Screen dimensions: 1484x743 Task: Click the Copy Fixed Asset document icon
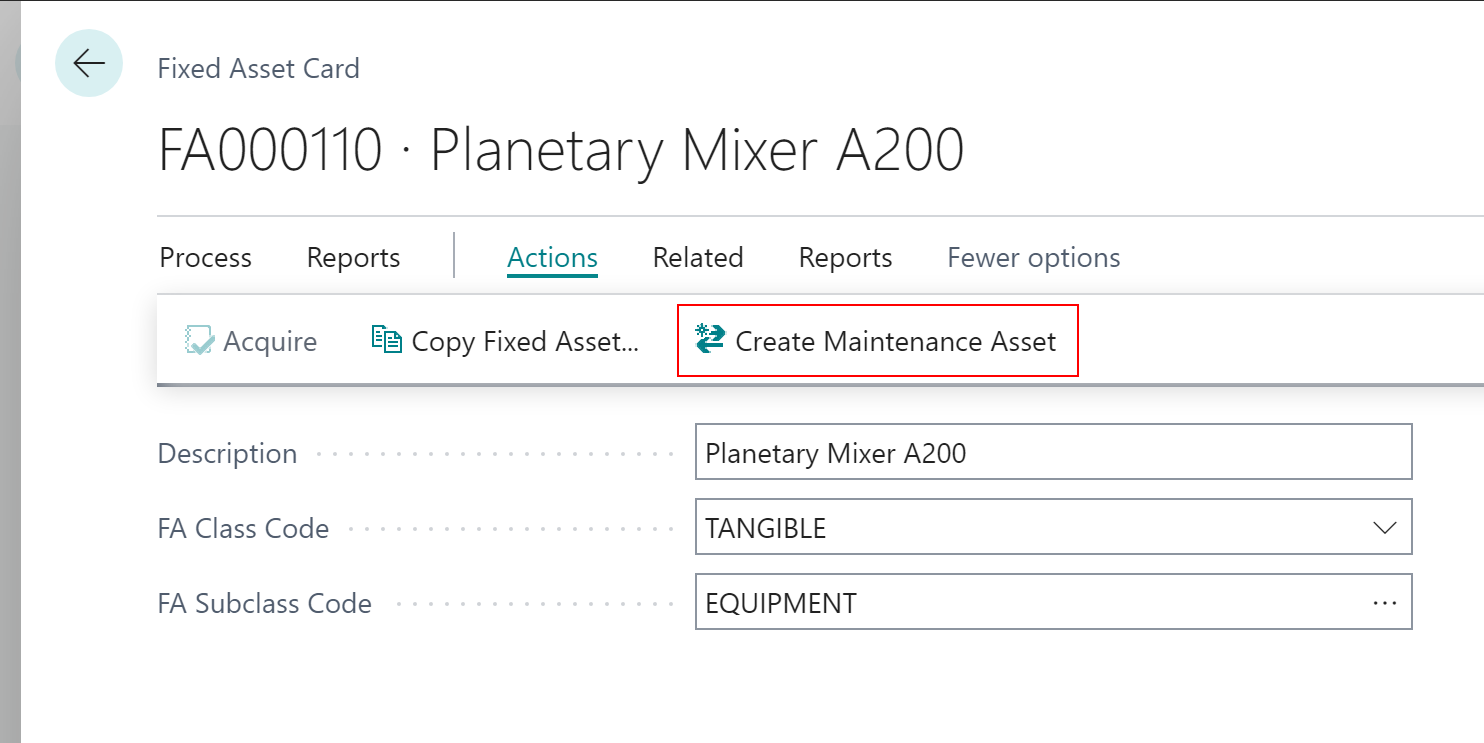coord(386,340)
